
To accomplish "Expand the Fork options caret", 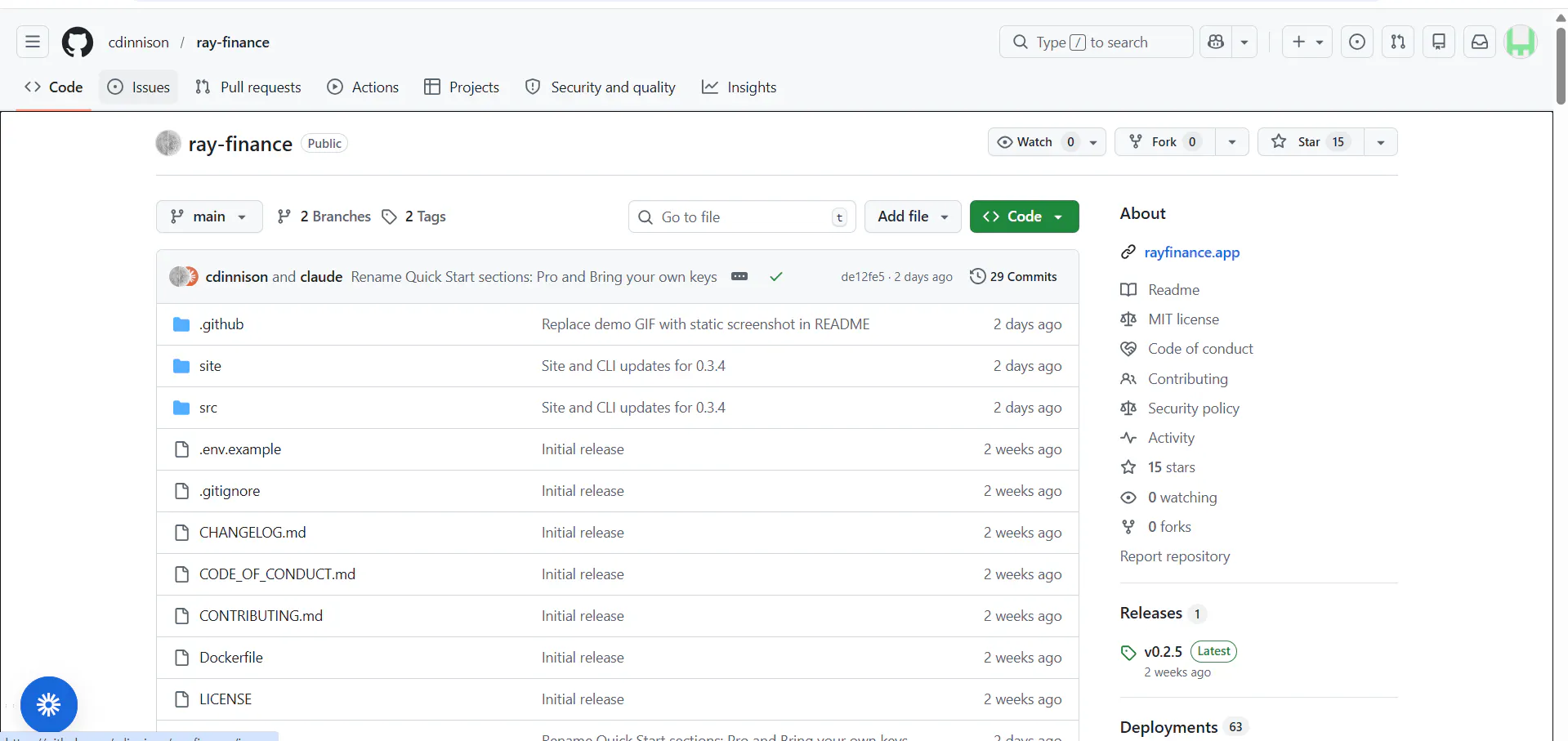I will (1232, 142).
